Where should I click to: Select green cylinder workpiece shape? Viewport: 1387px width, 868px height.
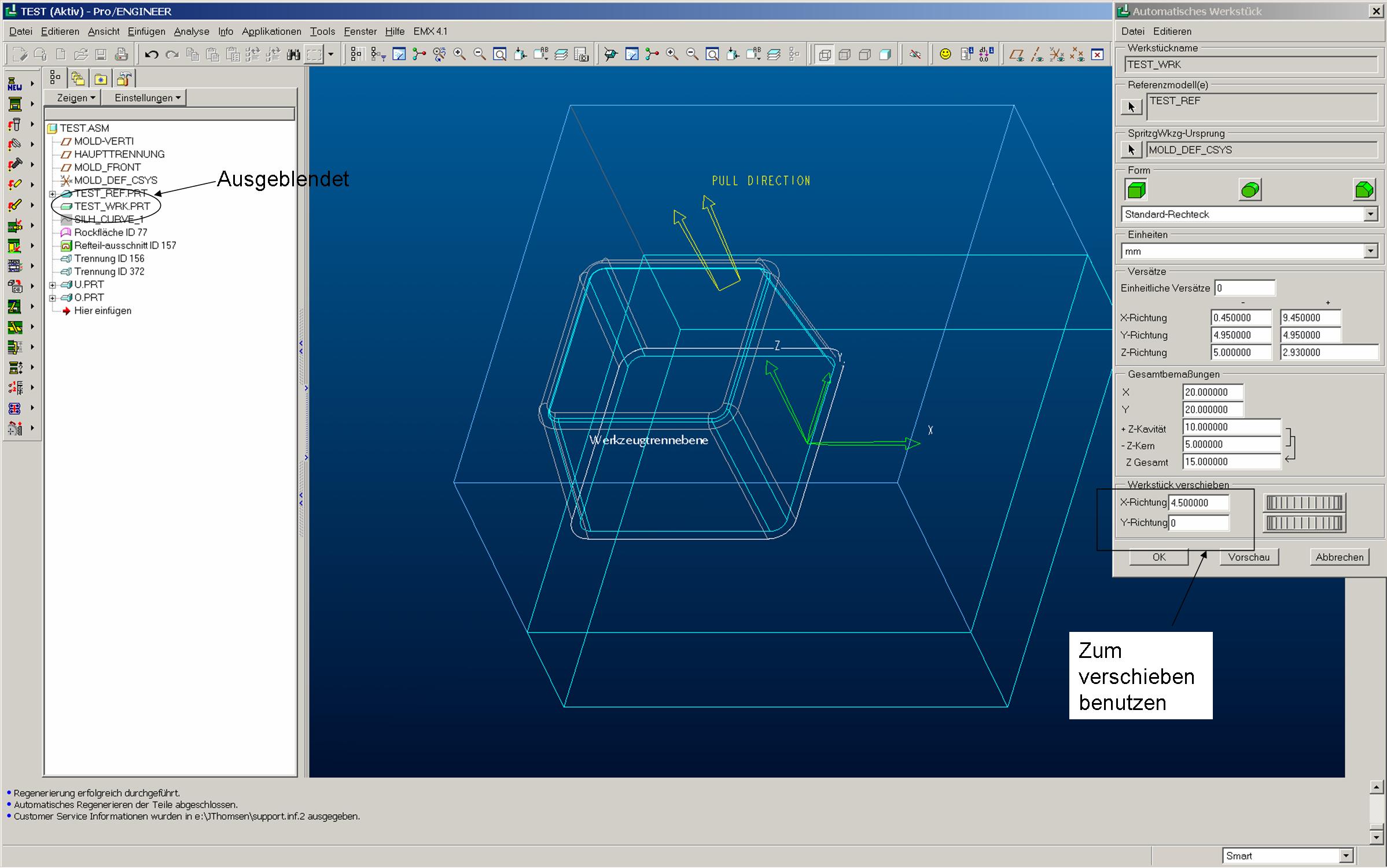tap(1250, 190)
